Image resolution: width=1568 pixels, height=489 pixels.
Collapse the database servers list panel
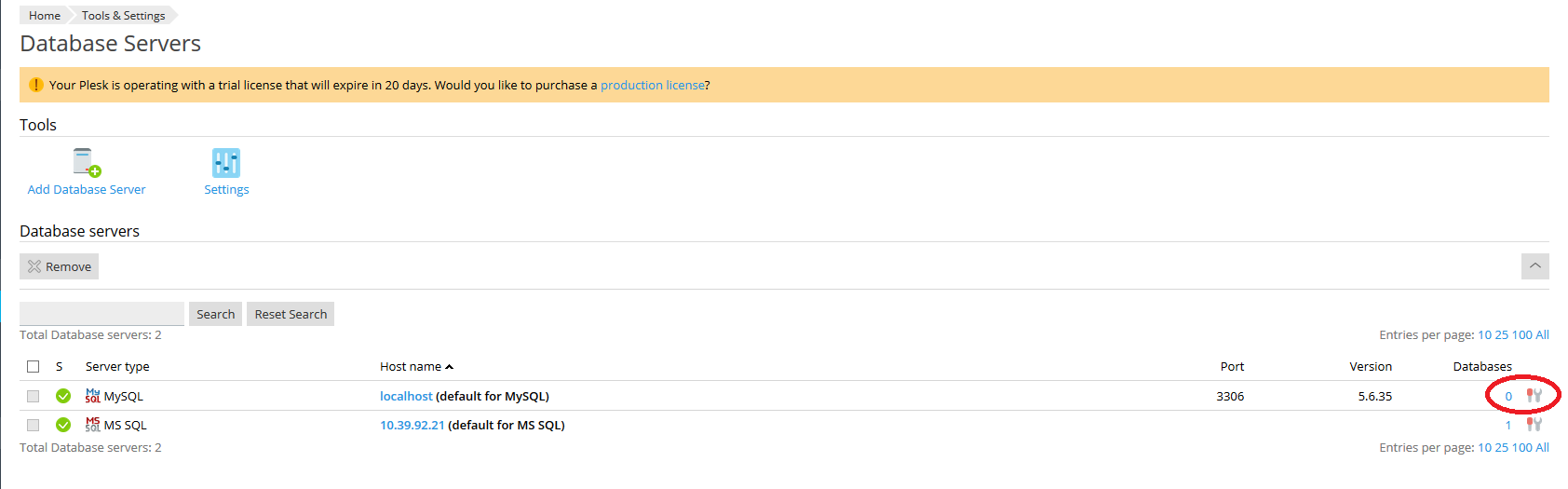tap(1534, 266)
